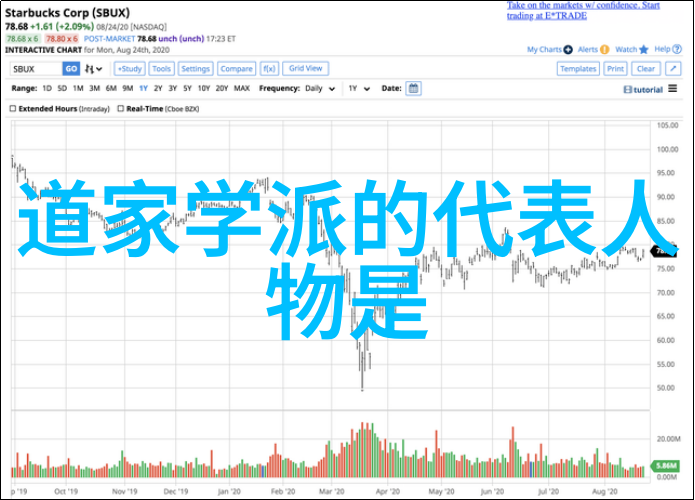Click the blue GO button
The width and height of the screenshot is (695, 500).
(x=71, y=69)
